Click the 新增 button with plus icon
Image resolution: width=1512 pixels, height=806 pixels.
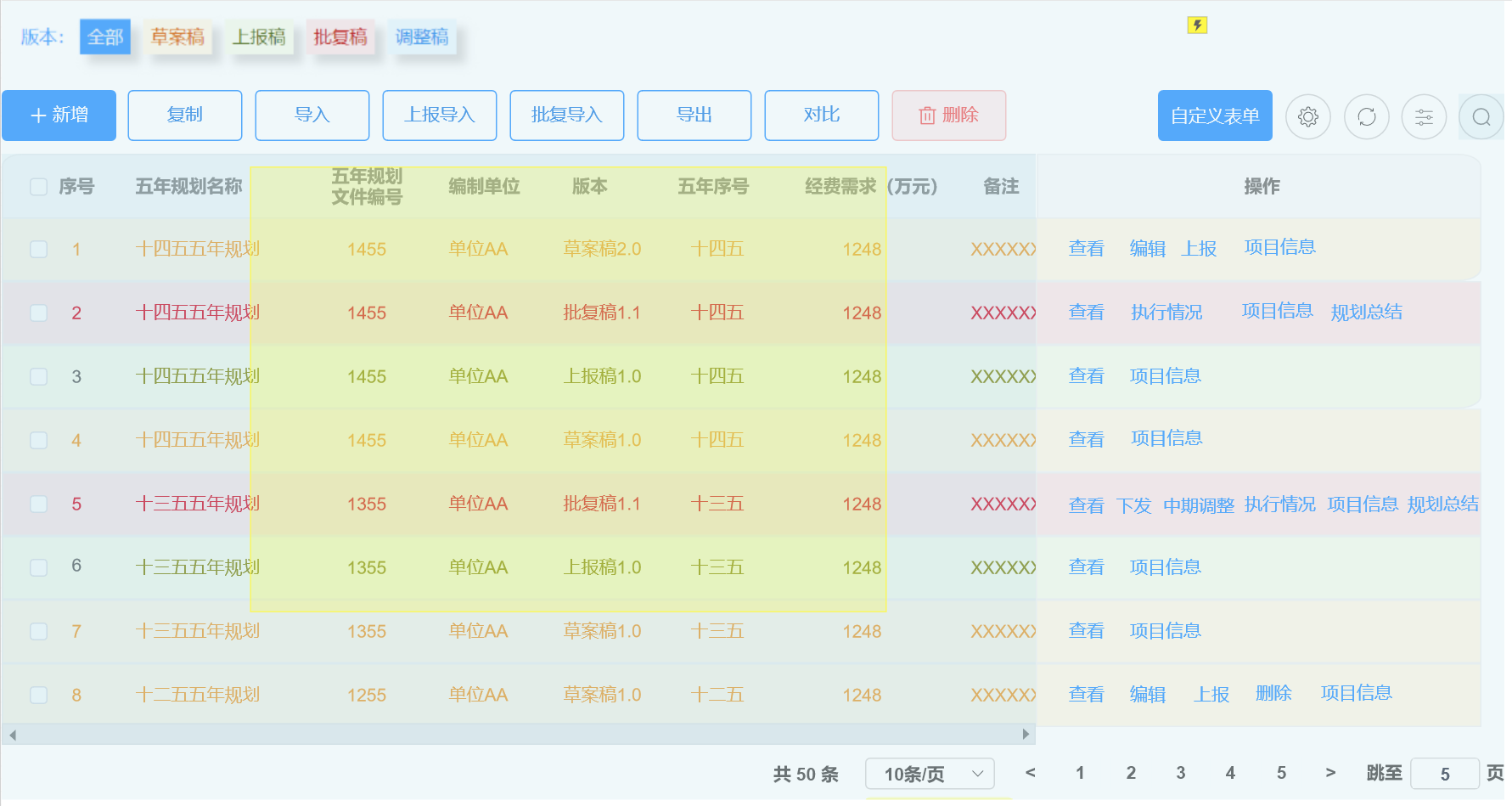point(59,116)
